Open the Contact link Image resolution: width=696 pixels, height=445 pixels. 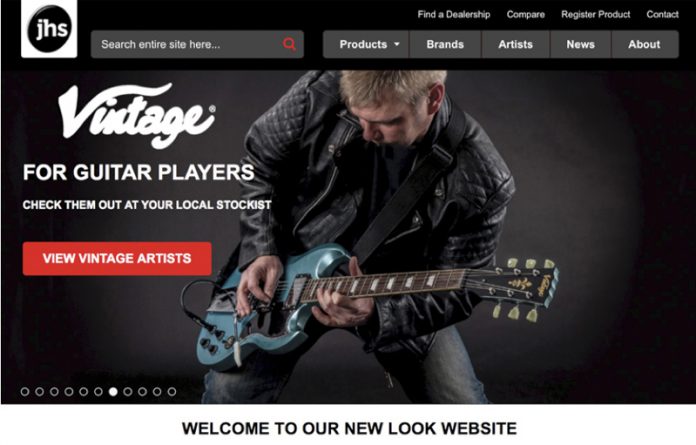[x=662, y=15]
